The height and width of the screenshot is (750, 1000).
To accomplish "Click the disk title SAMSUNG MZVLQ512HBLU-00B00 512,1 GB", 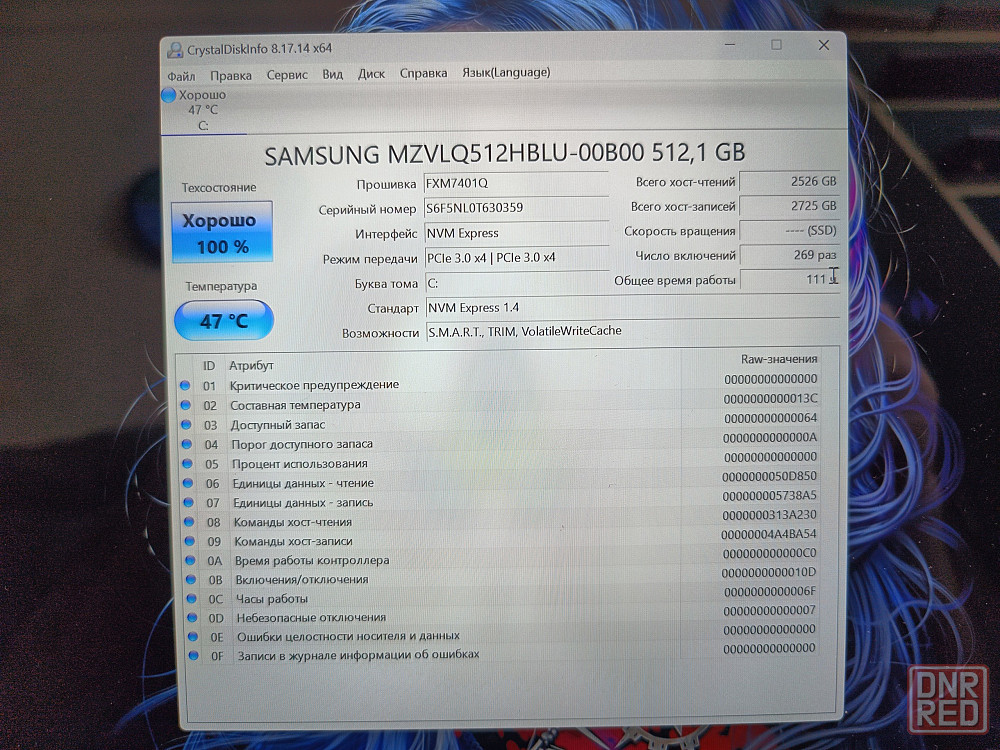I will (504, 154).
